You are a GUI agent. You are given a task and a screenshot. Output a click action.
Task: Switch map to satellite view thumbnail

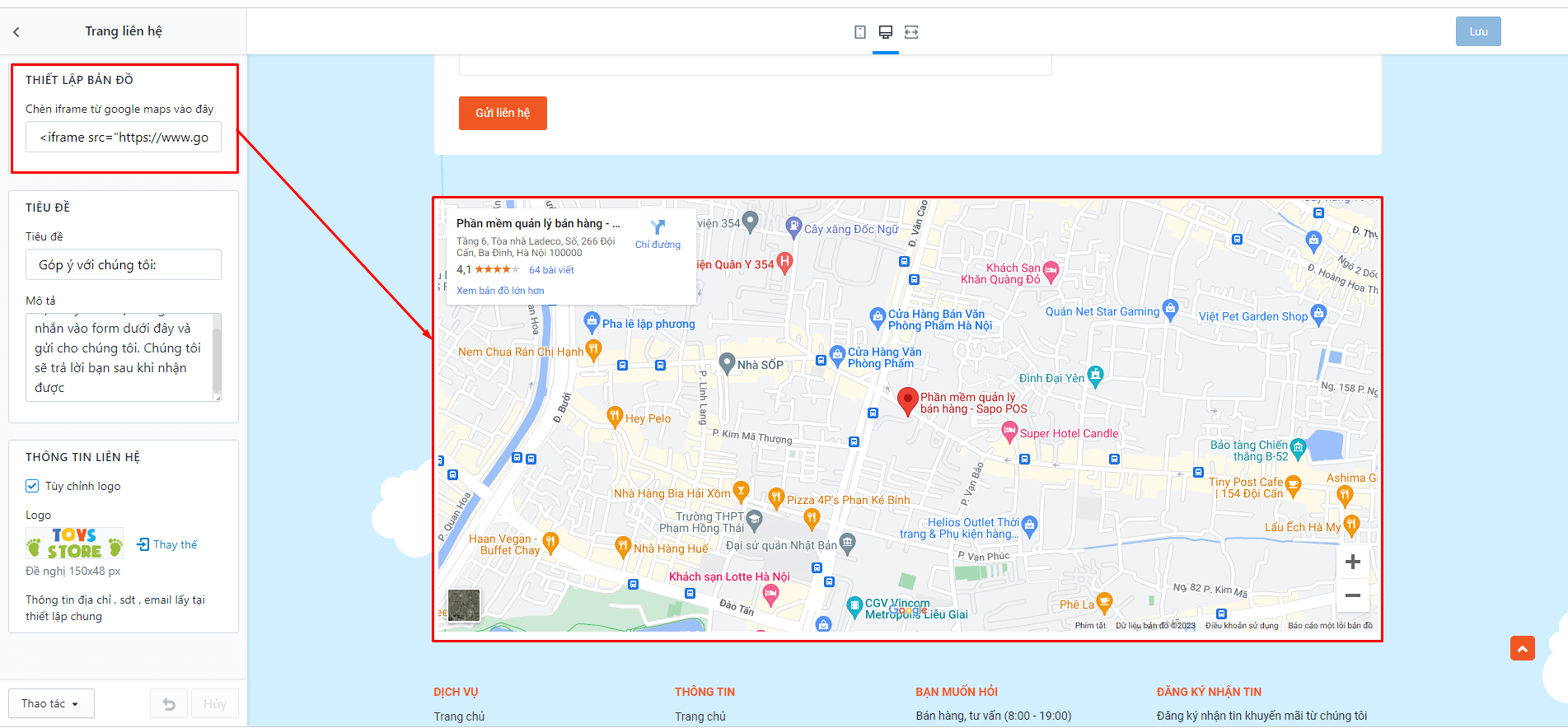tap(464, 605)
